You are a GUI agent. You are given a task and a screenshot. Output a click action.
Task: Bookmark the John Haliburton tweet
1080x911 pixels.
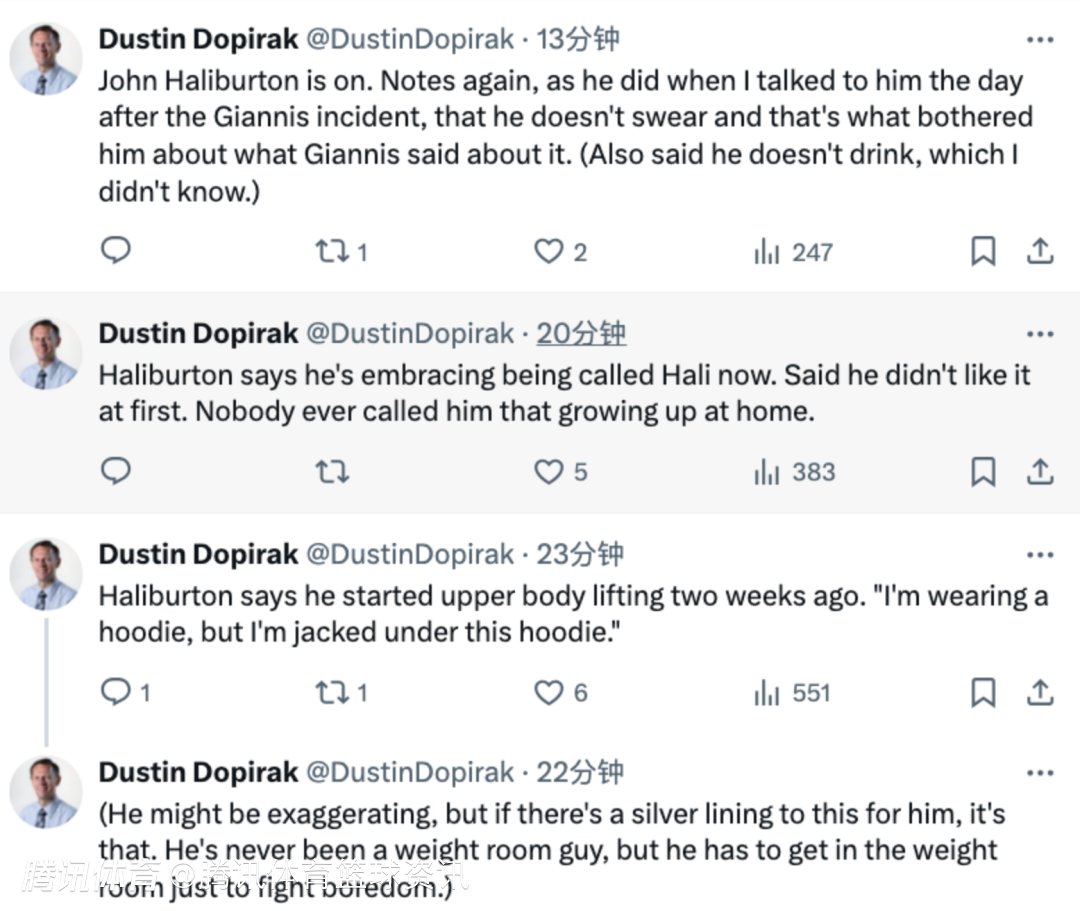pos(983,251)
